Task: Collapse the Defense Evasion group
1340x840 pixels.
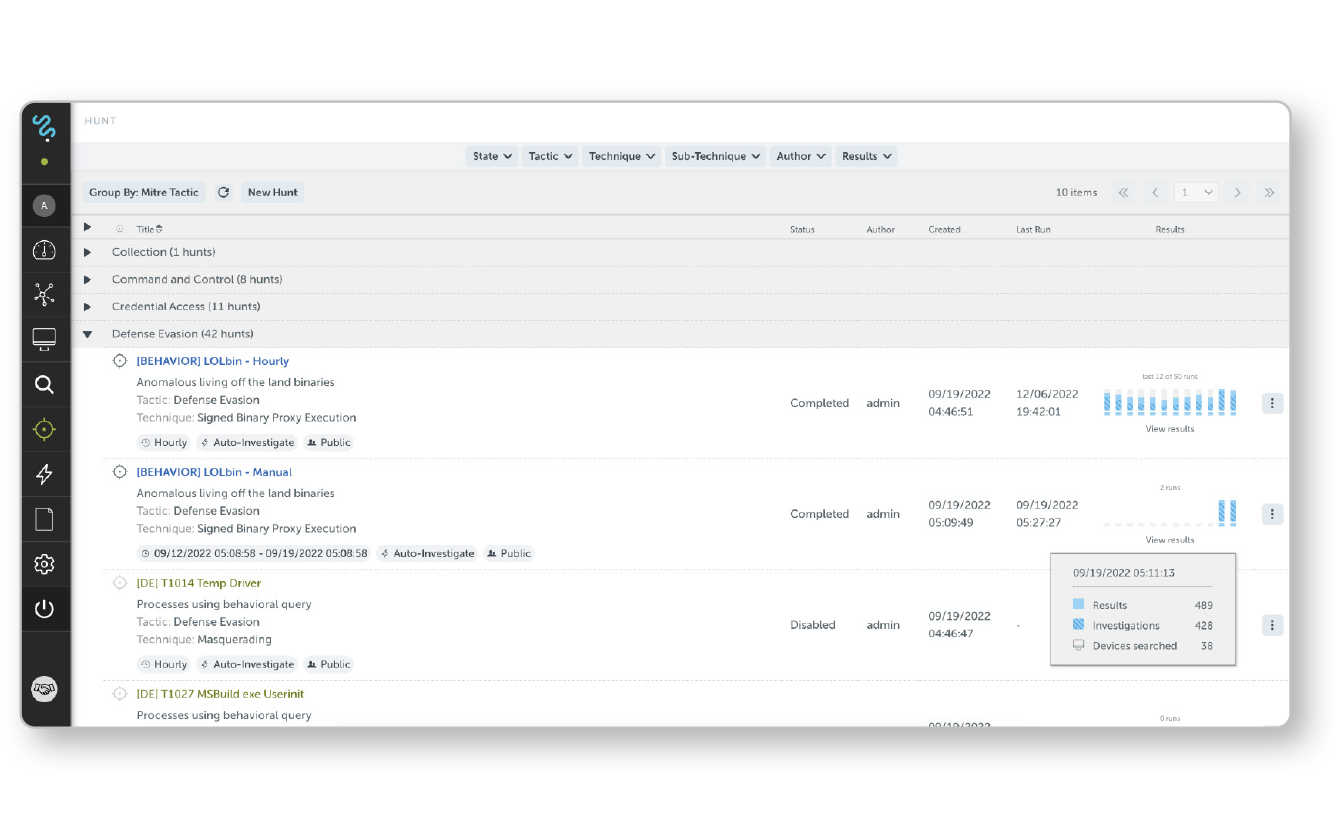Action: point(88,334)
